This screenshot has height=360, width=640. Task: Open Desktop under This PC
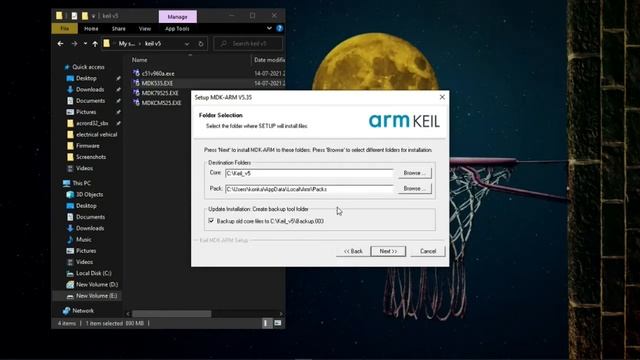[x=86, y=206]
